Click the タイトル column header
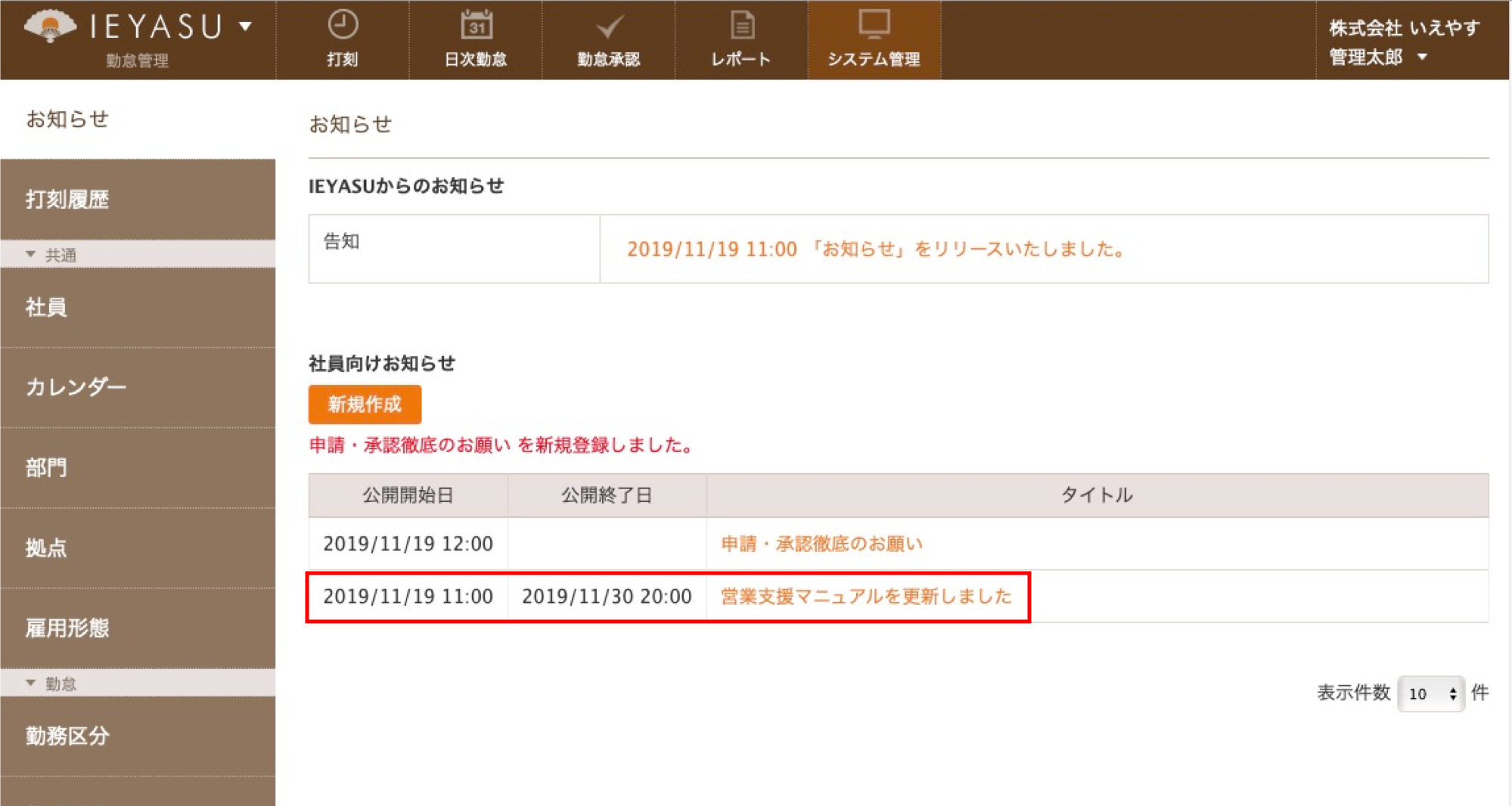 [x=1098, y=495]
